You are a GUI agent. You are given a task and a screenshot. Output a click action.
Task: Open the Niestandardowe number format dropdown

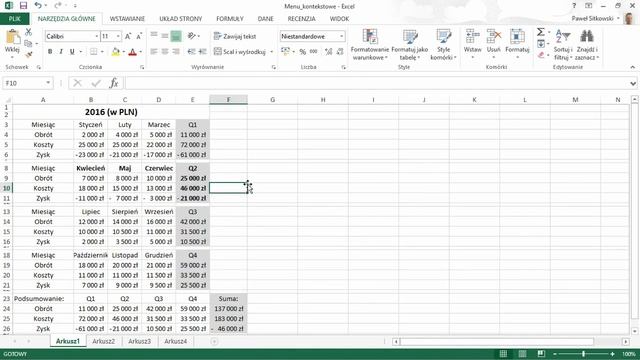click(341, 36)
